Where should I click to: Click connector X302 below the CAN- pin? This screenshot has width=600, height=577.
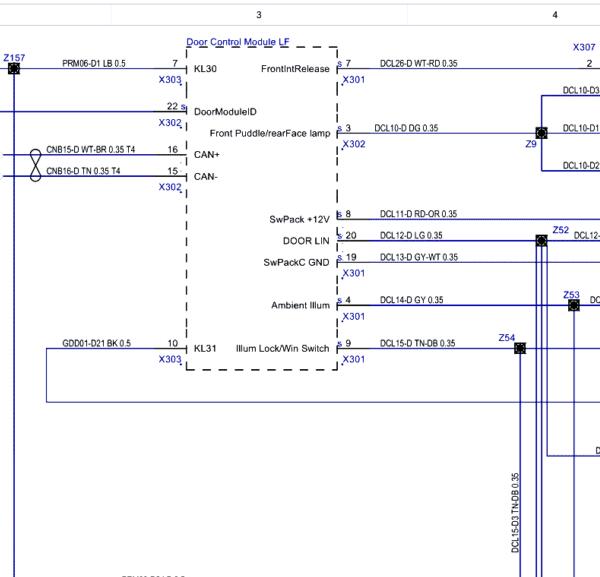coord(170,187)
